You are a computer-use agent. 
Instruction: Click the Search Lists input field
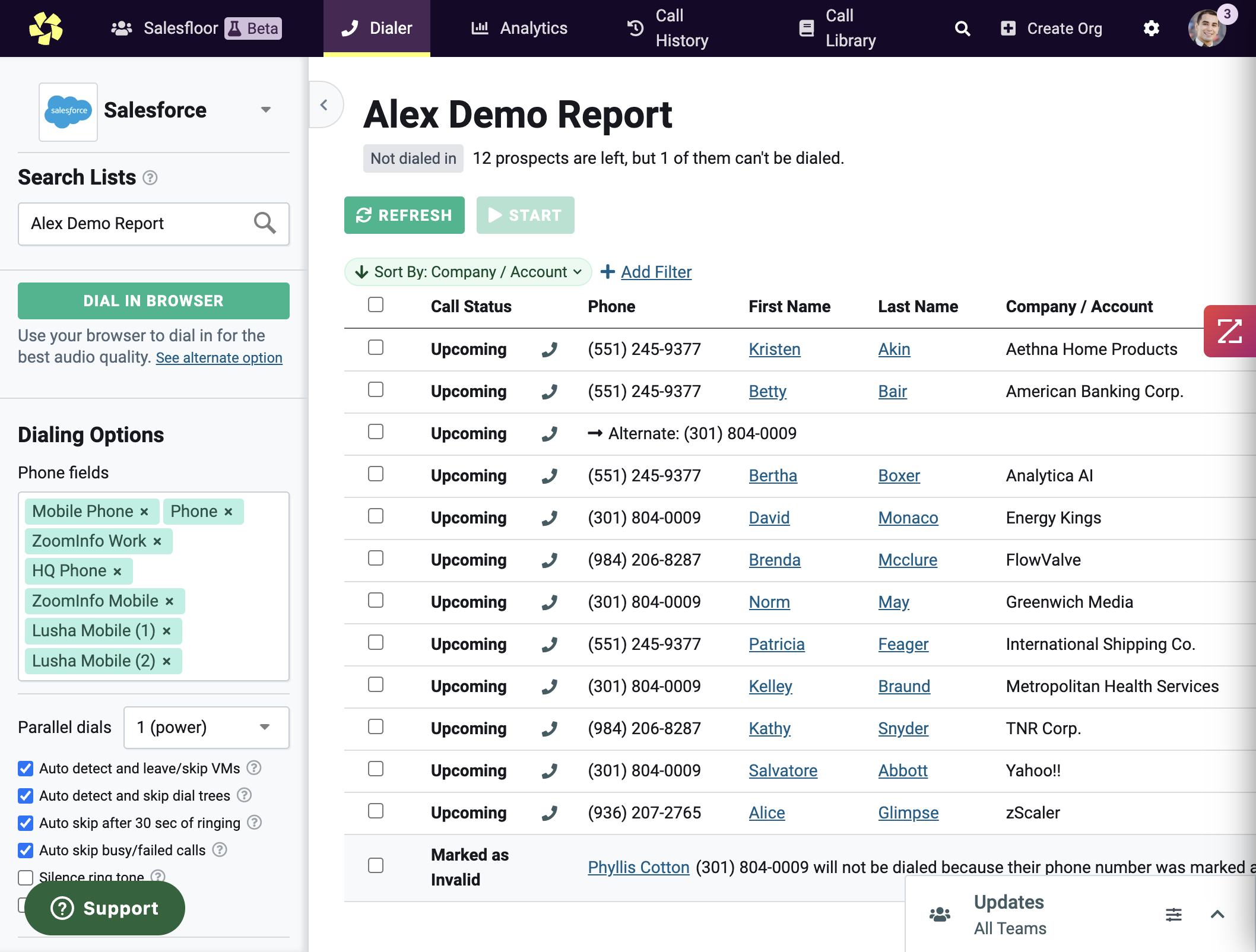(x=154, y=224)
